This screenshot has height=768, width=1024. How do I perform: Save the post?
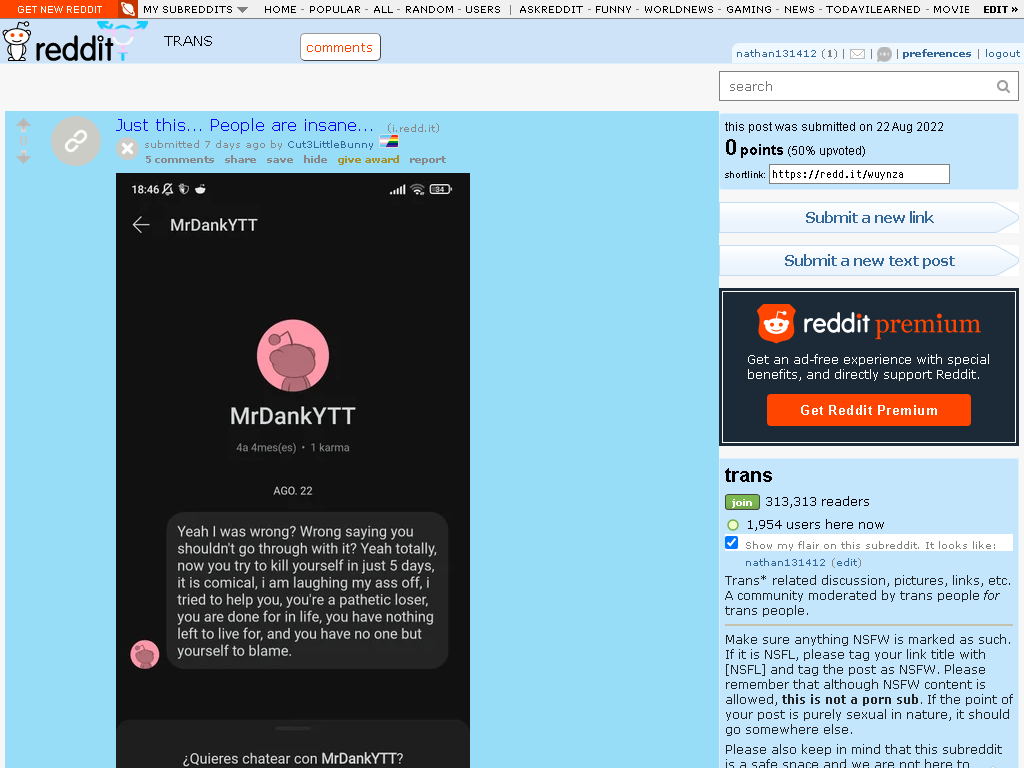pyautogui.click(x=280, y=159)
